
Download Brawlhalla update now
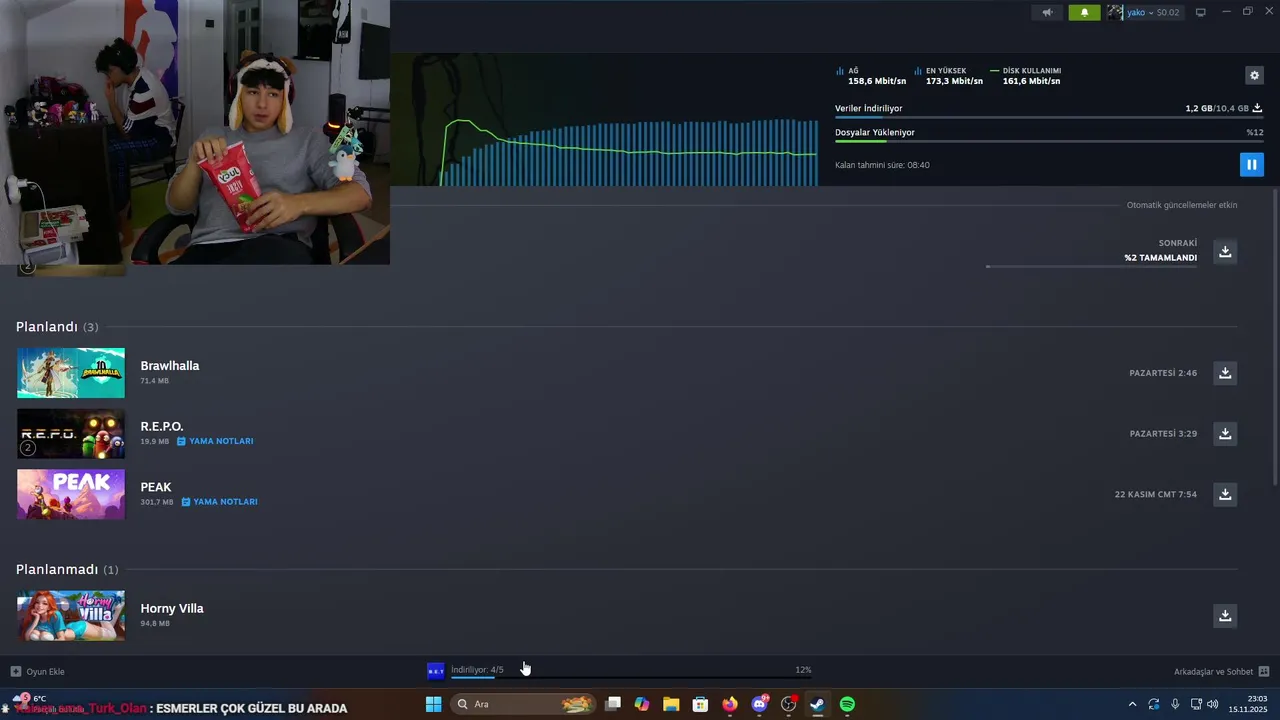pos(1225,373)
